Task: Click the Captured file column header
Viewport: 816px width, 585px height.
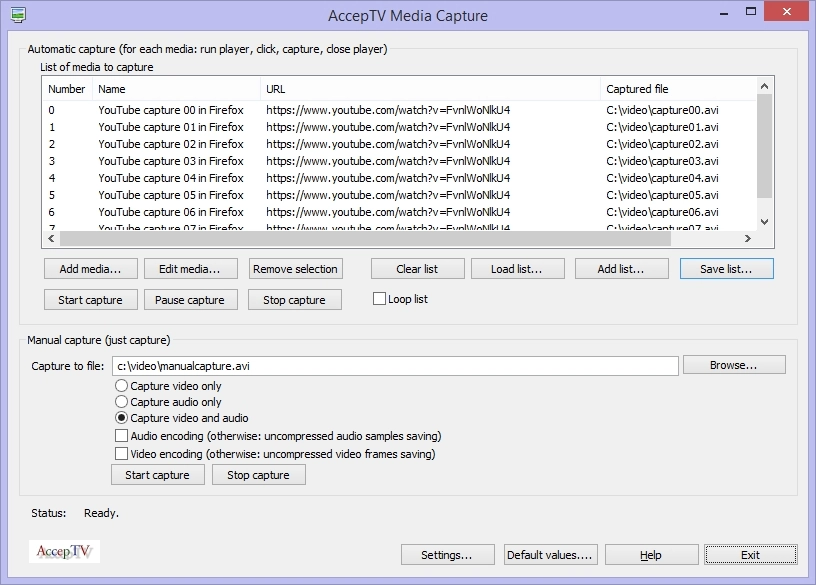Action: pos(676,89)
